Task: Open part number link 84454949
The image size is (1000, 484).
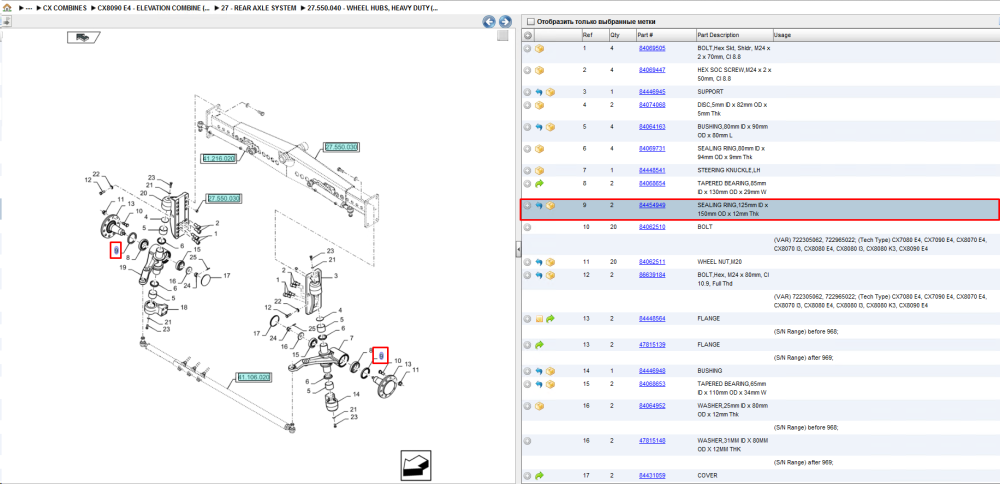Action: click(x=652, y=205)
